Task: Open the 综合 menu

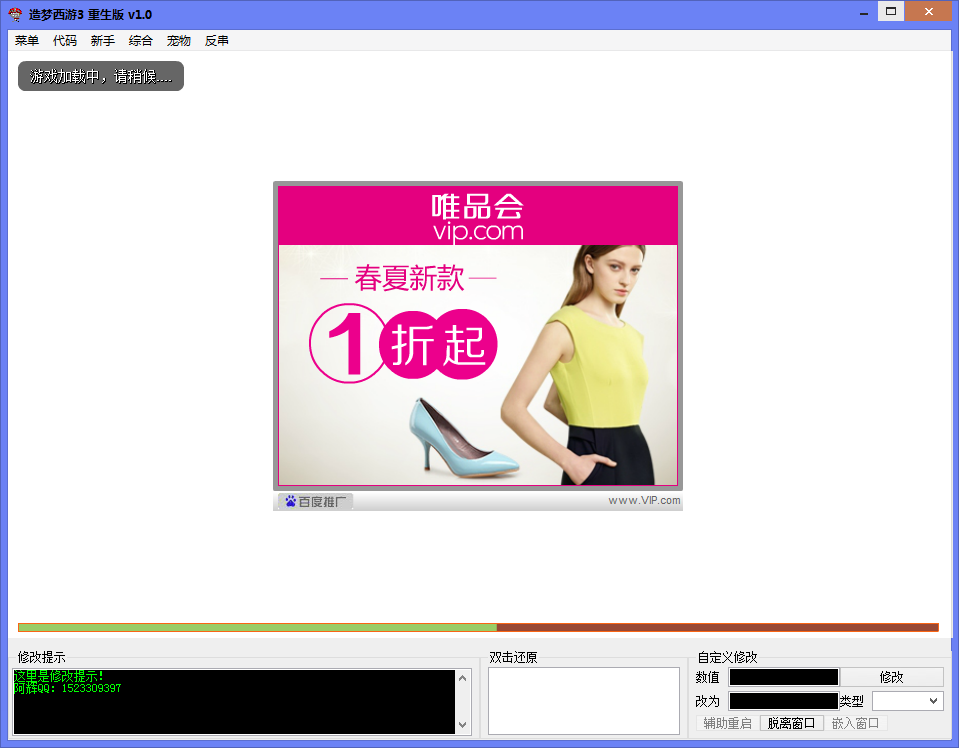Action: pyautogui.click(x=141, y=41)
